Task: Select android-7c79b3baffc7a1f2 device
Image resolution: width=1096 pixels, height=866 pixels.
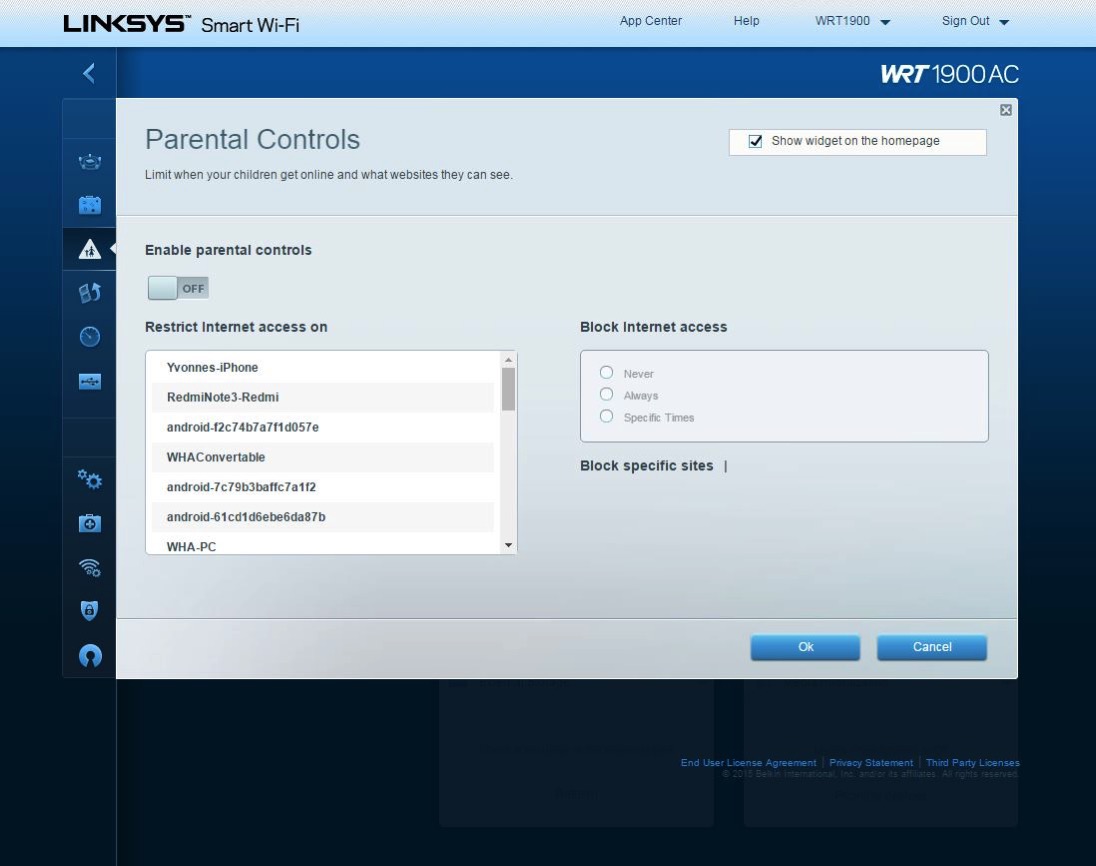Action: click(323, 487)
